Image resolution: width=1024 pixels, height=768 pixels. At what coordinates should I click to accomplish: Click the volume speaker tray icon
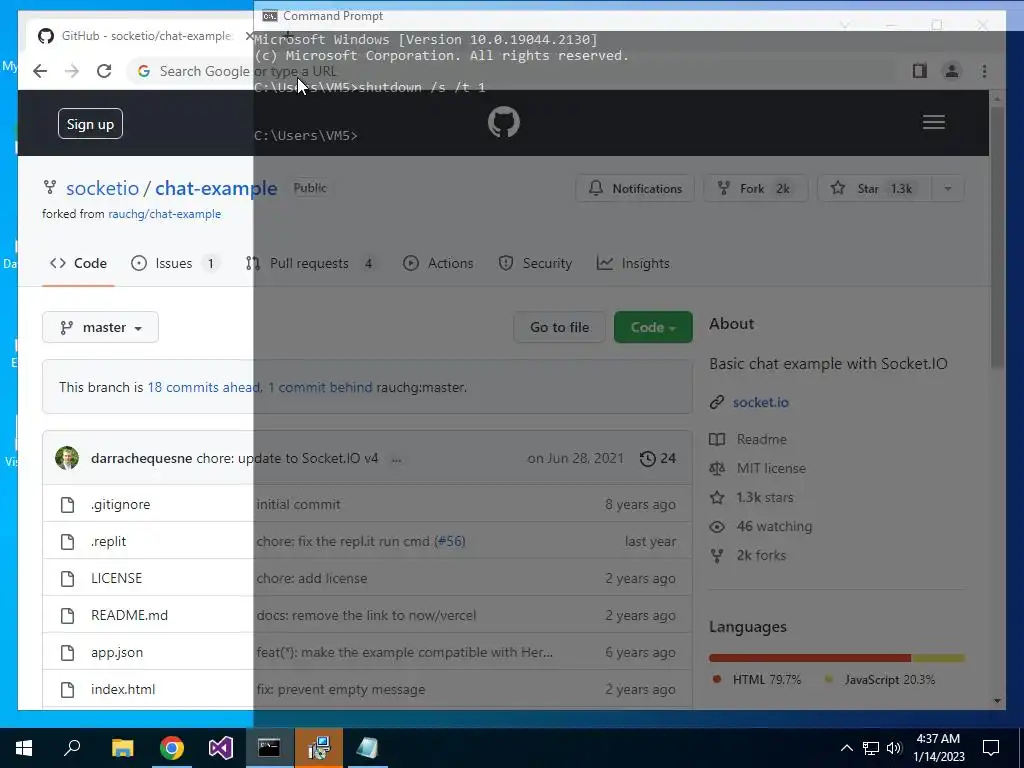[x=894, y=748]
